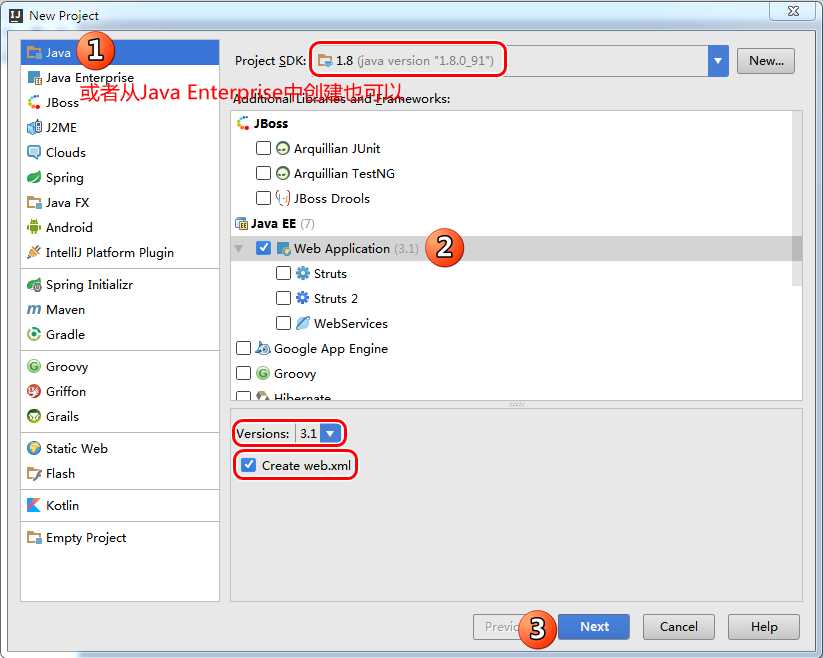Select the Spring Initializr row
The image size is (823, 658).
120,285
